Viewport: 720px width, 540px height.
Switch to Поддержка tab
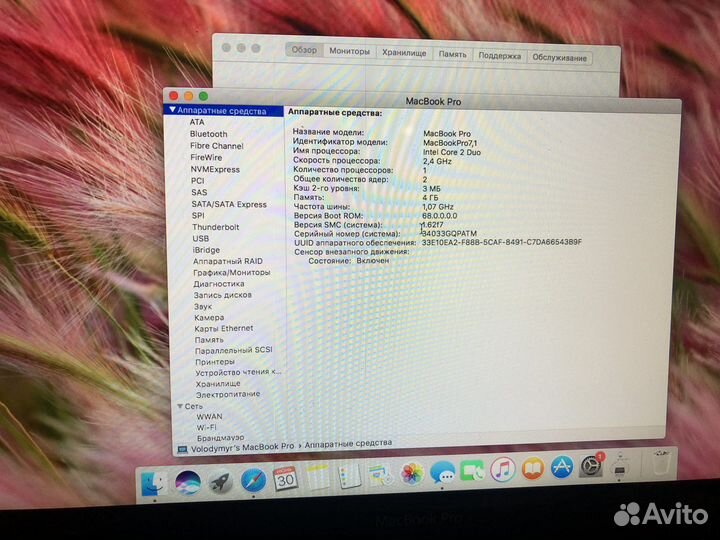[500, 56]
